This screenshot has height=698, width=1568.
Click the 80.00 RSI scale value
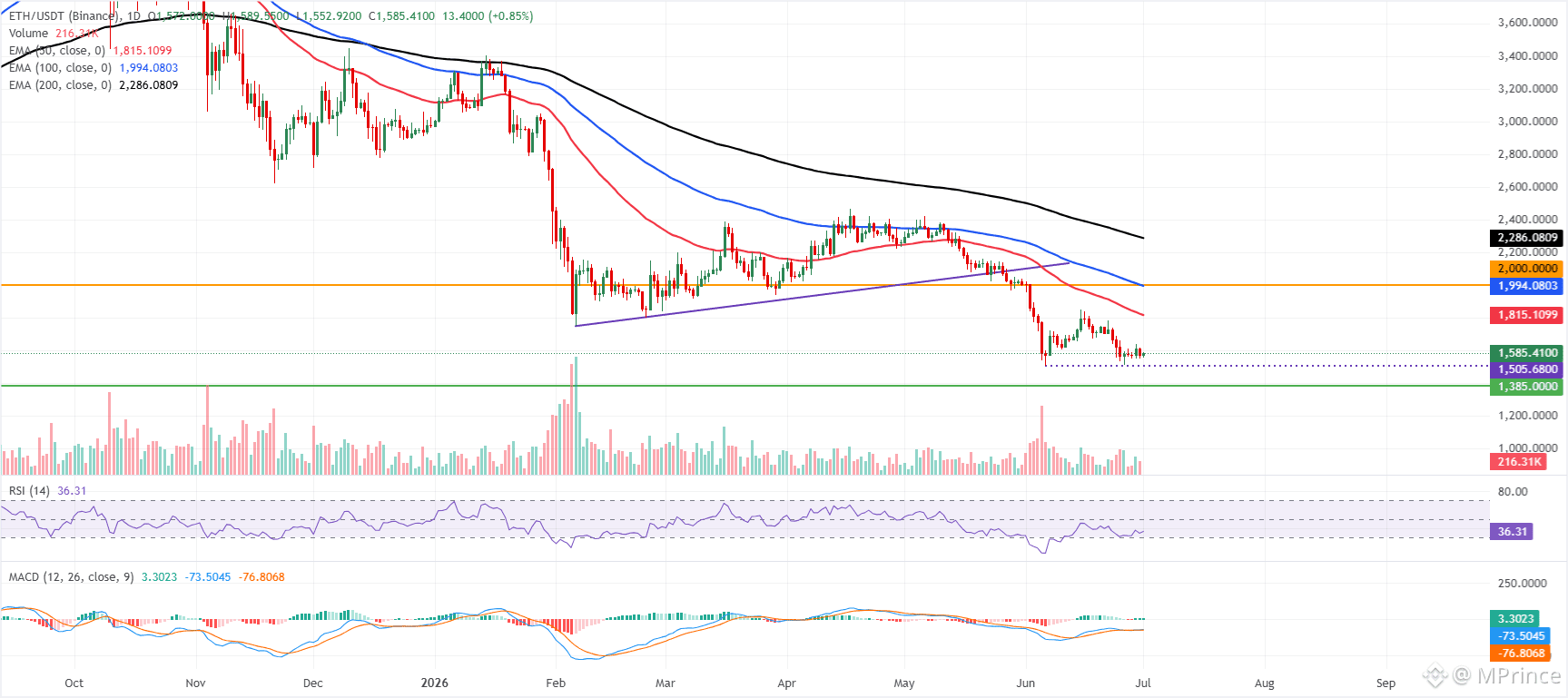[1513, 492]
